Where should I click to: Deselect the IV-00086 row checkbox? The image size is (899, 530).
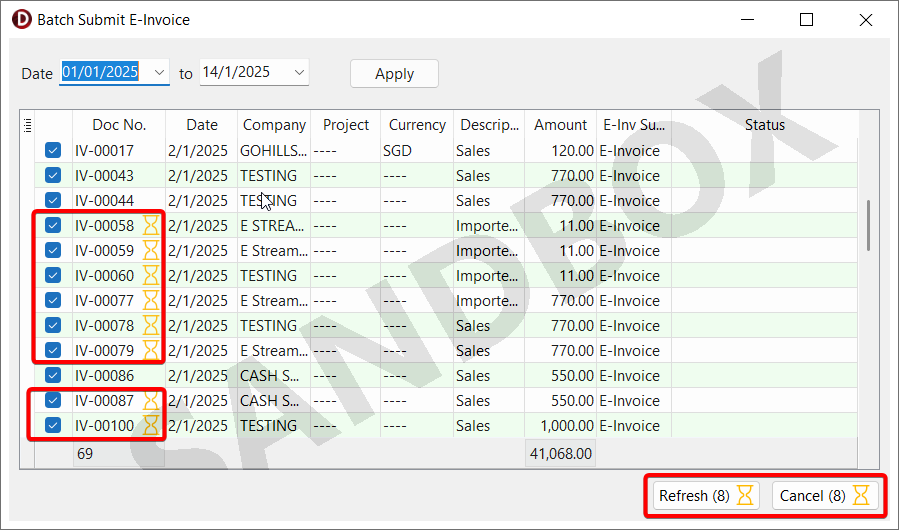(x=54, y=376)
